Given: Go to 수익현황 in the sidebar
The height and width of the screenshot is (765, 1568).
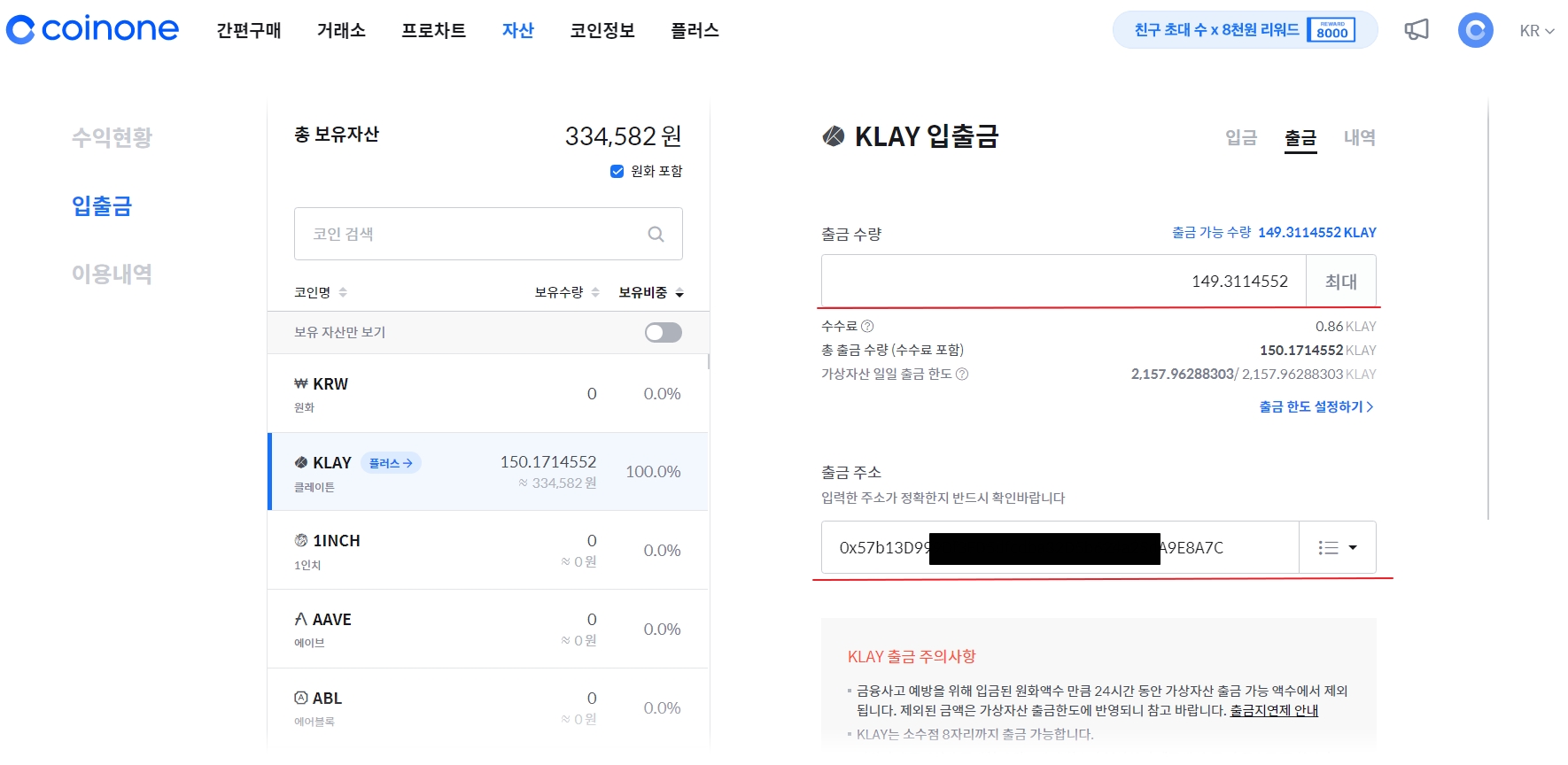Looking at the screenshot, I should (112, 137).
